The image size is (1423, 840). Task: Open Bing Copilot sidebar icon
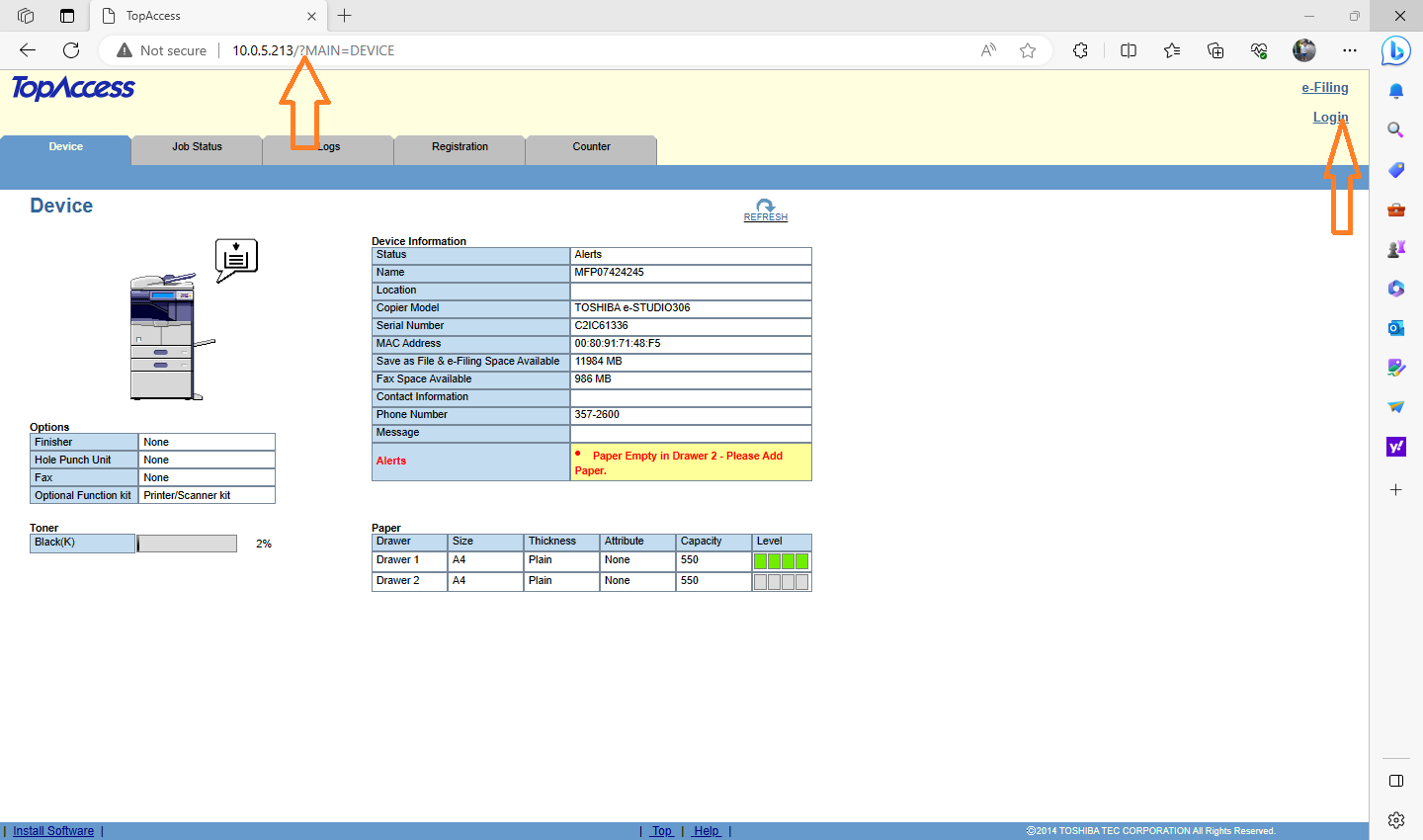1395,50
